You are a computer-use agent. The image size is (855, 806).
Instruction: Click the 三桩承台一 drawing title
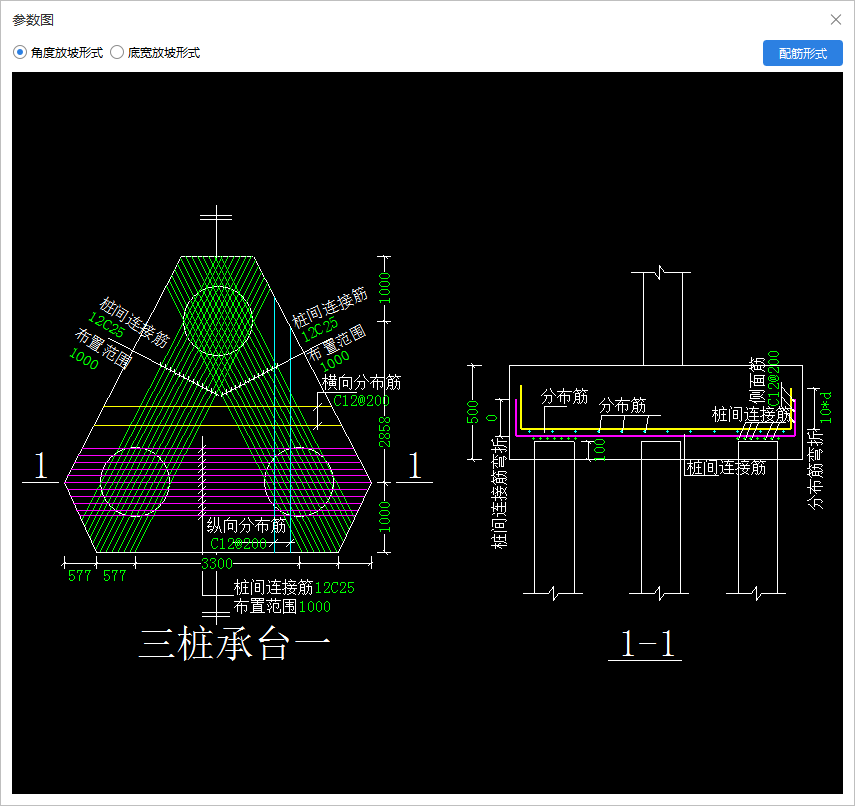tap(234, 644)
